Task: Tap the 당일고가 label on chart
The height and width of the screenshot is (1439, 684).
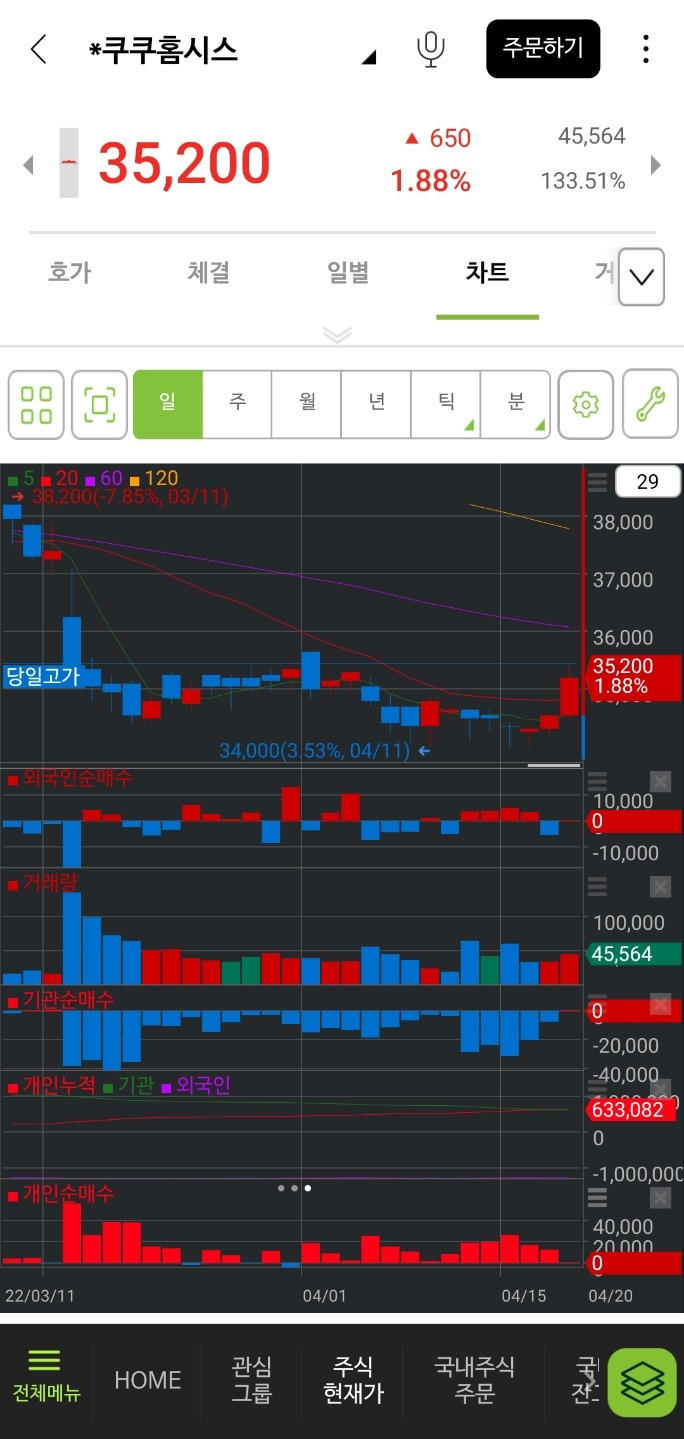Action: click(x=42, y=676)
